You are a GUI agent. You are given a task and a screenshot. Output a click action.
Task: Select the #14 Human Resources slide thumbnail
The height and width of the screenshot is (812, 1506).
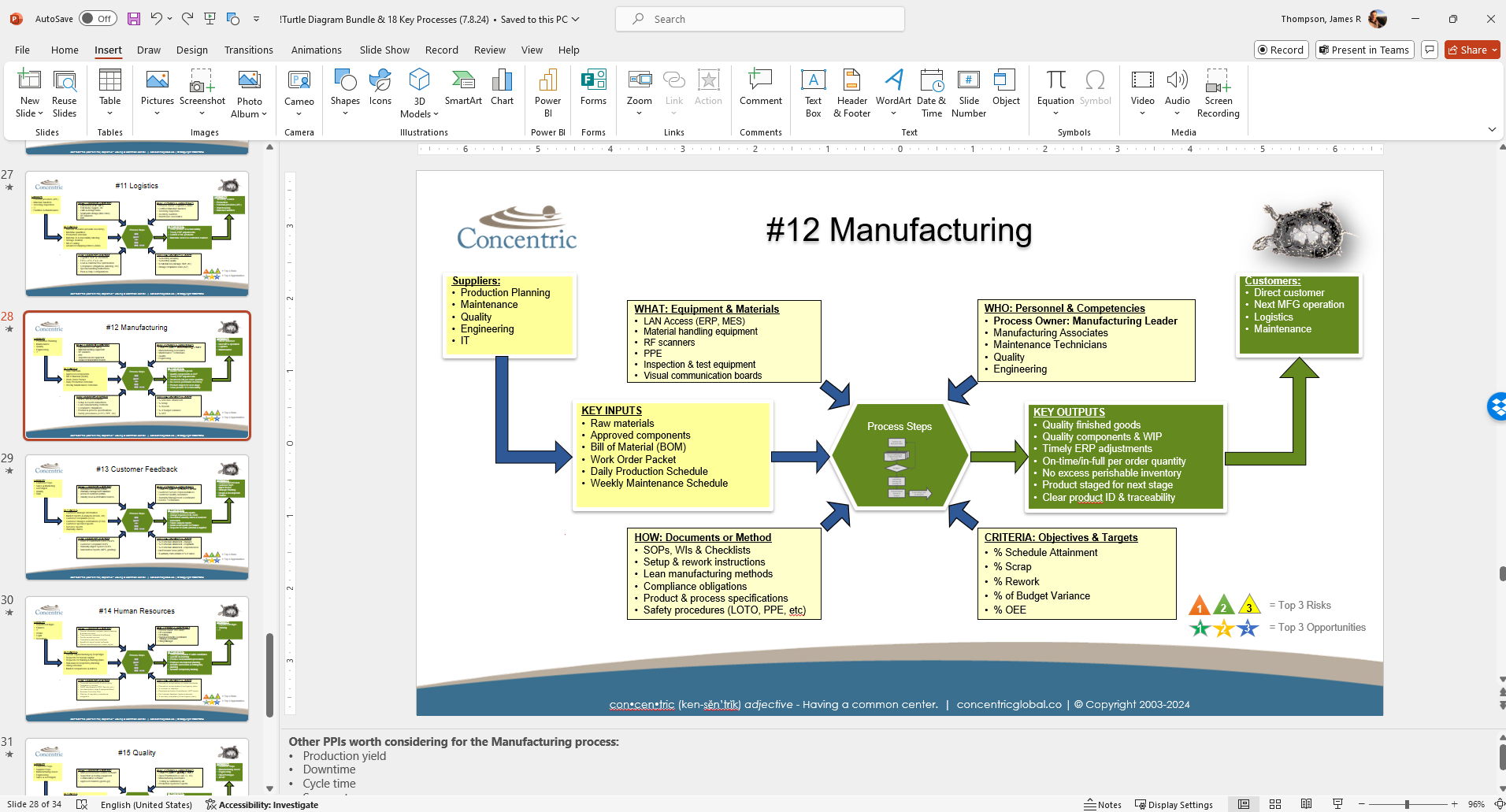coord(137,659)
